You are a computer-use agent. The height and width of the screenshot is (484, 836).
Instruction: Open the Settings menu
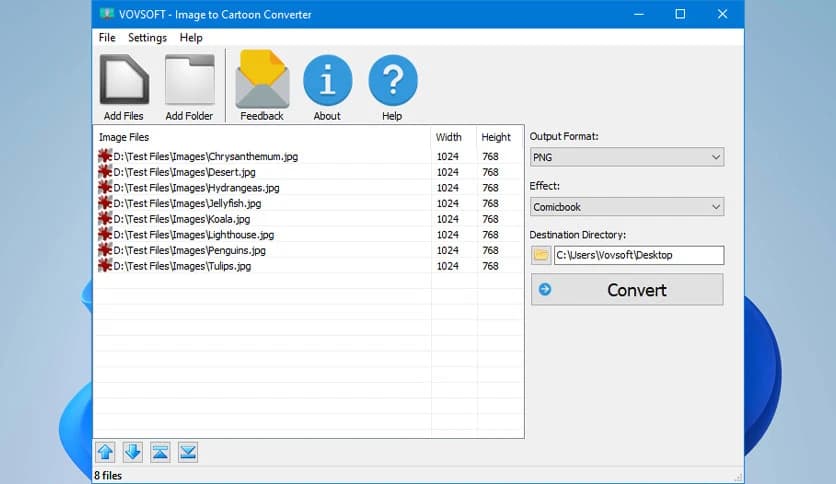(x=147, y=38)
